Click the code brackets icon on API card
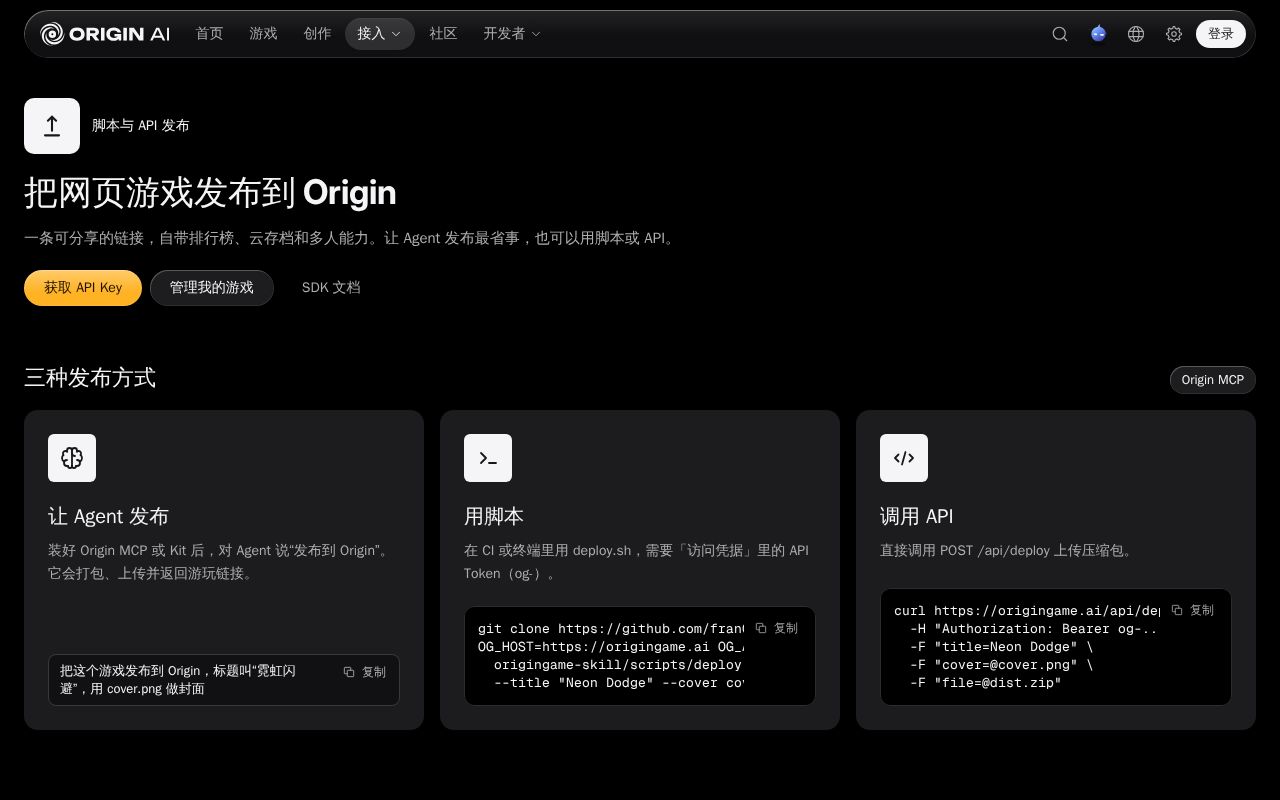The image size is (1280, 800). (x=904, y=458)
